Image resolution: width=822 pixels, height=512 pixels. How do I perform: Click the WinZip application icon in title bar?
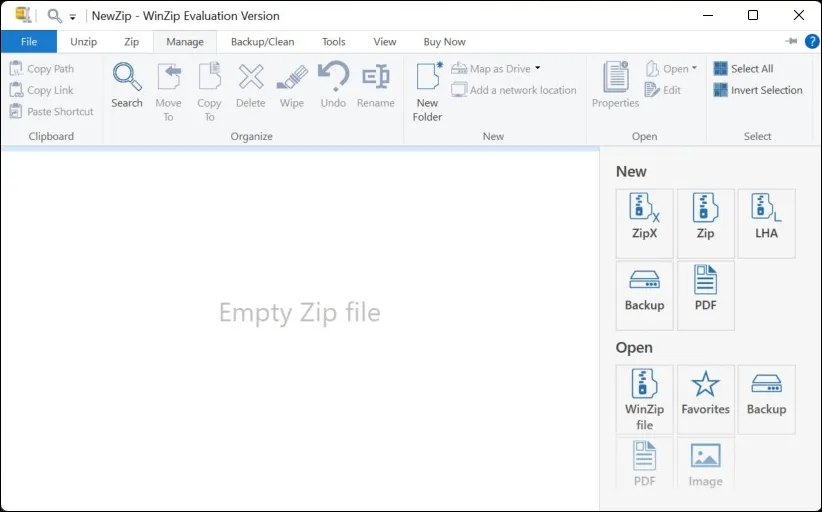[23, 15]
